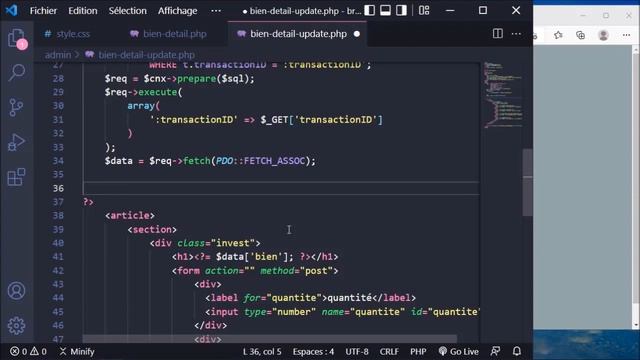Select language mode PHP
The width and height of the screenshot is (640, 360).
click(418, 351)
